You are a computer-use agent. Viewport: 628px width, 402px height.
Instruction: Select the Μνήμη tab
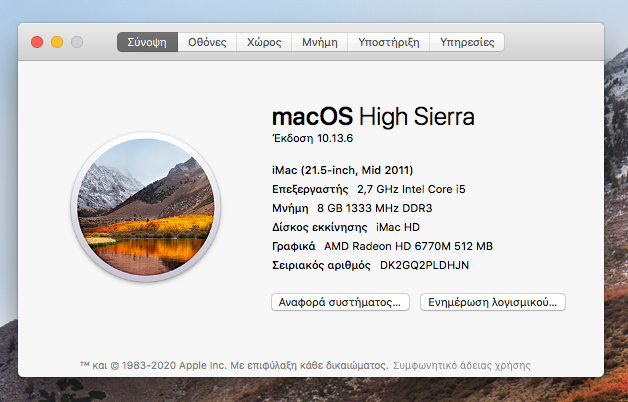coord(320,42)
